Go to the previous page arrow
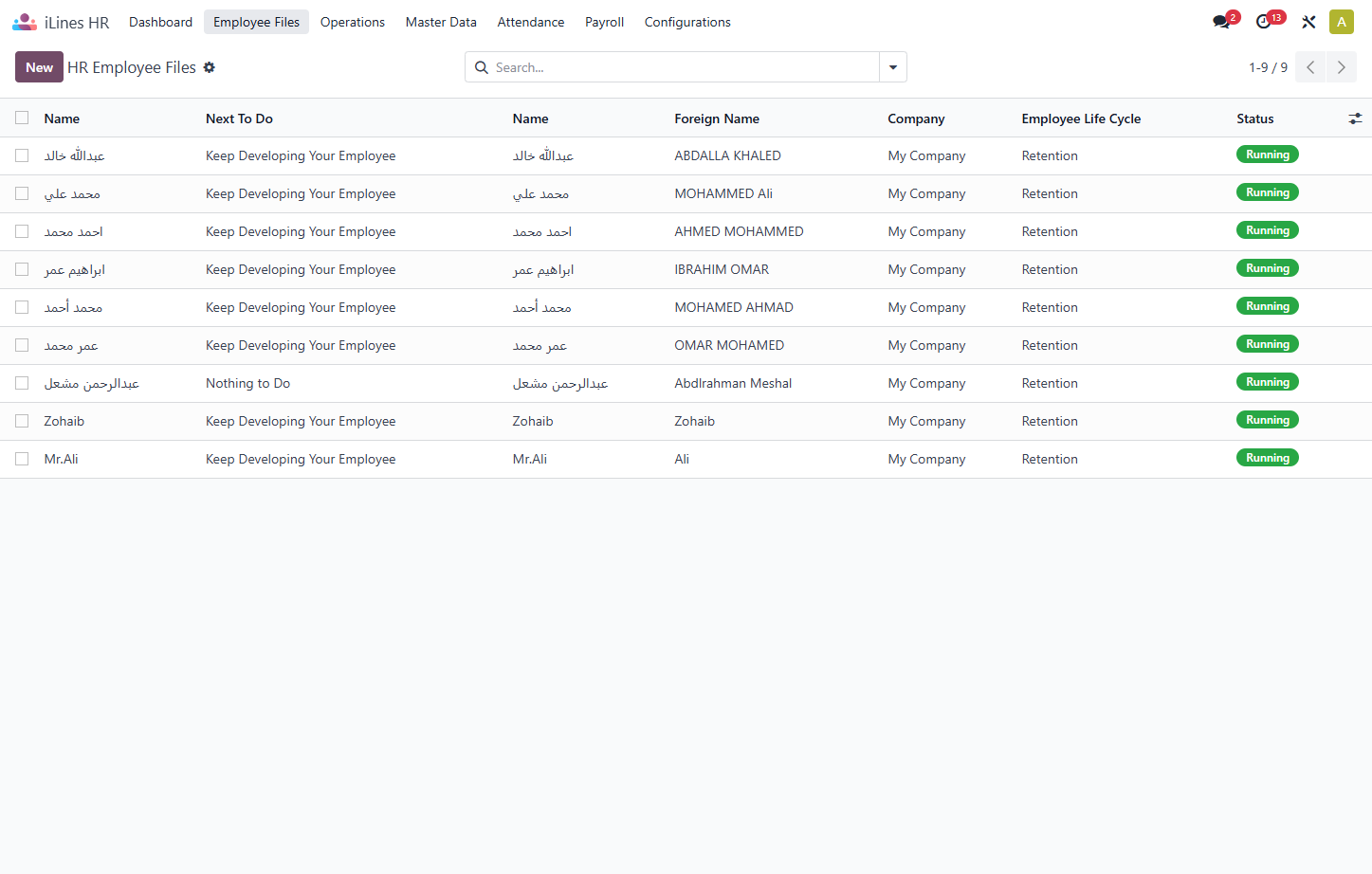 click(x=1310, y=67)
